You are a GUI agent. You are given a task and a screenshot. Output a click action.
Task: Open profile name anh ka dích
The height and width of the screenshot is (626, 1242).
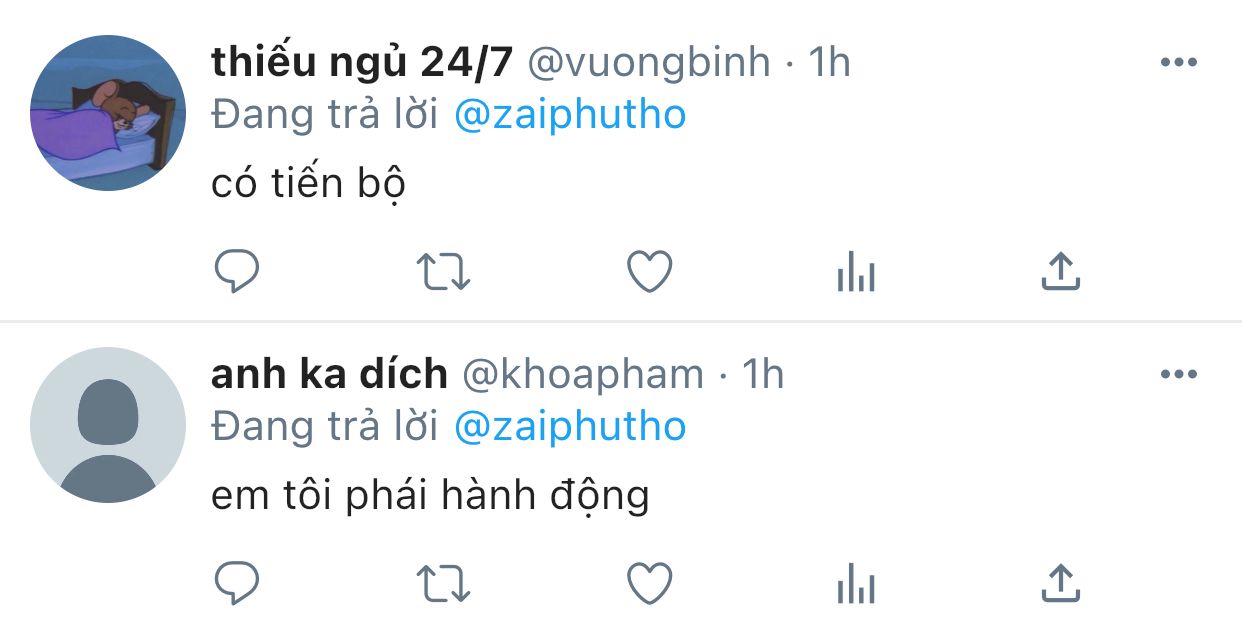point(329,375)
